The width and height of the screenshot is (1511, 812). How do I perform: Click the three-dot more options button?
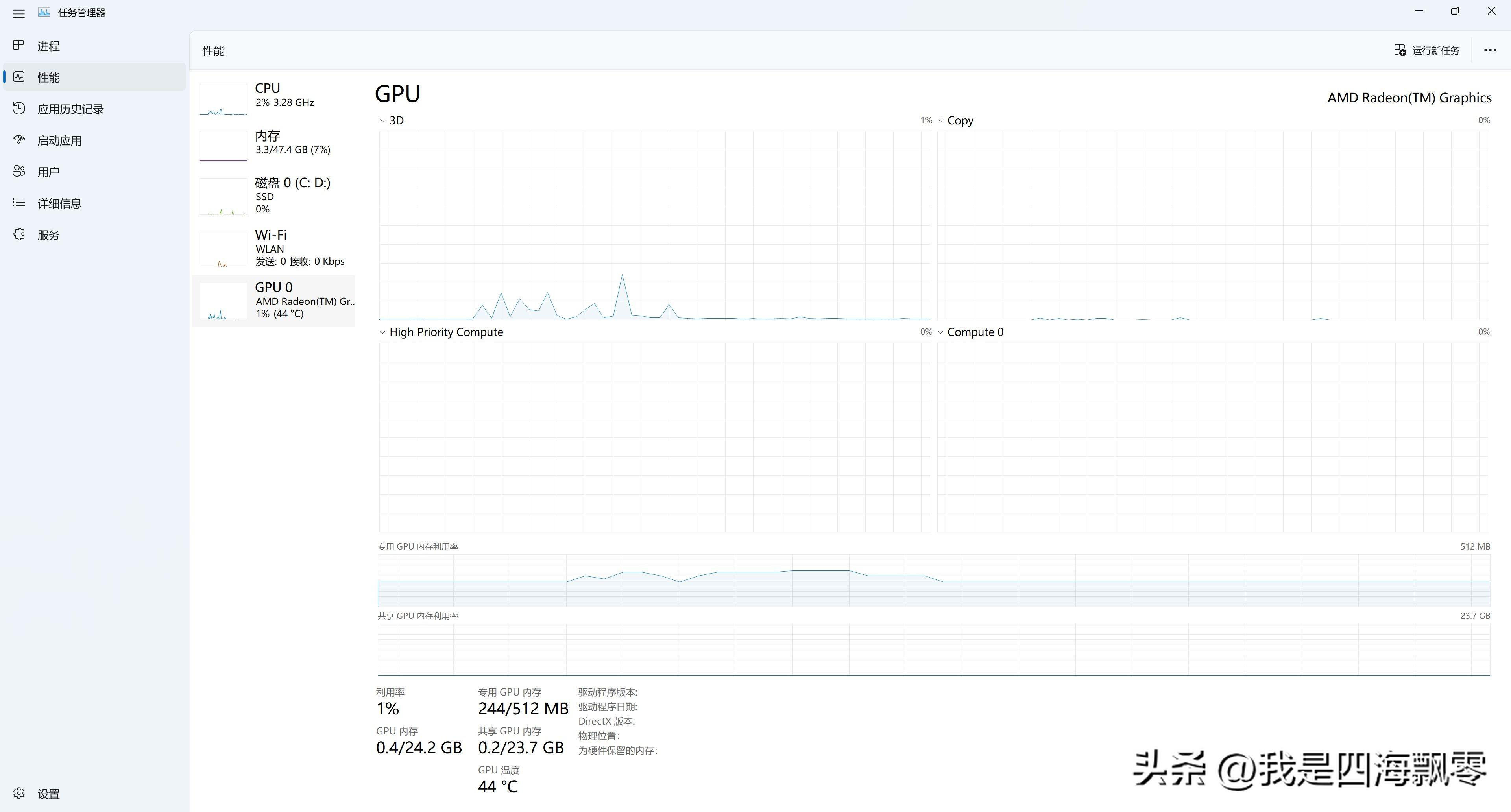(1490, 50)
